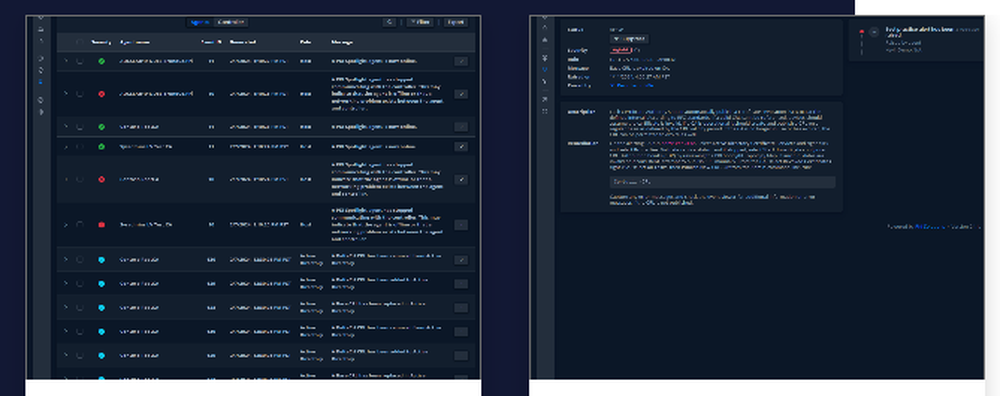
Task: Click the green check icon in the third row
Action: pyautogui.click(x=101, y=127)
